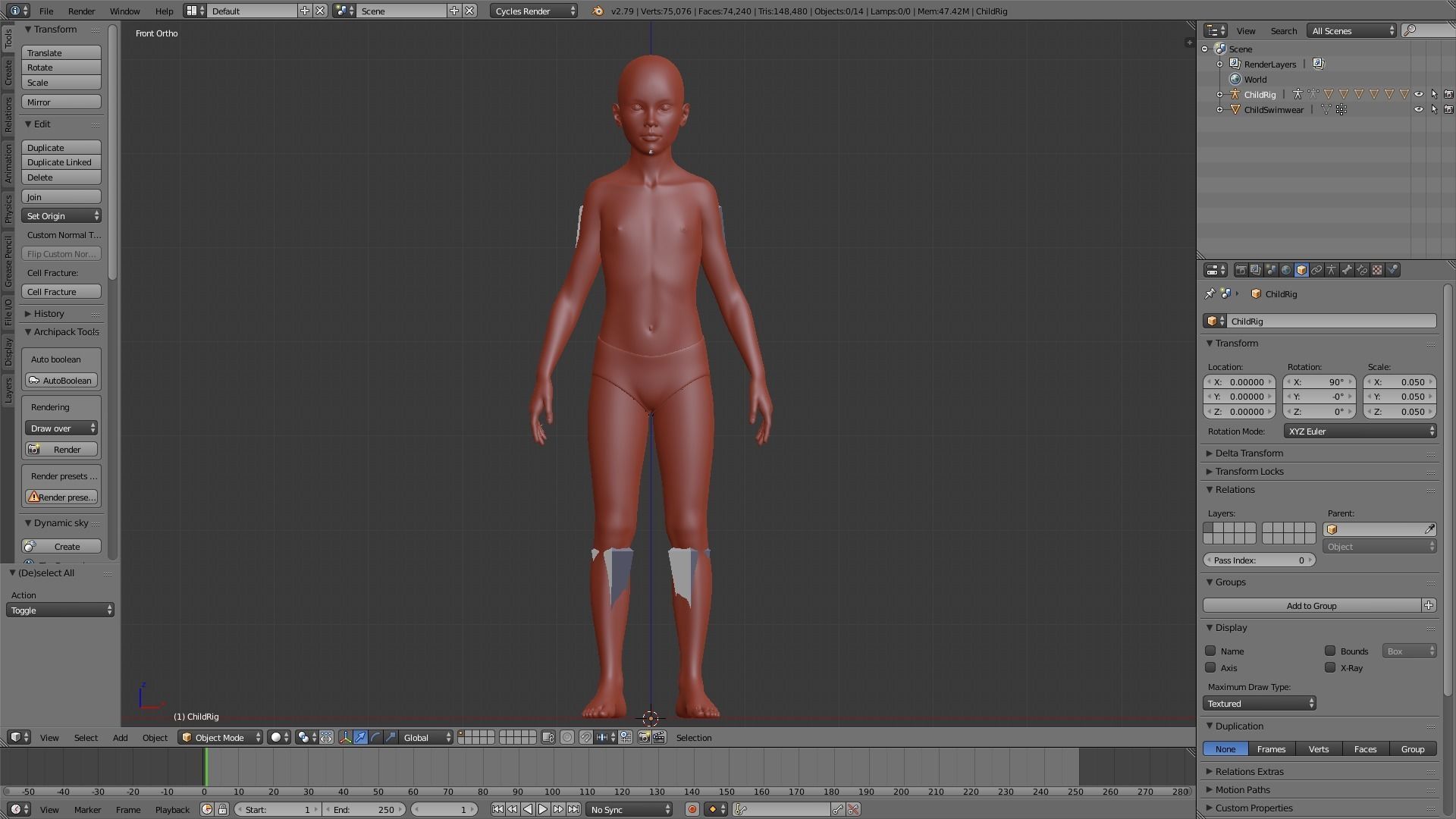Open the Render menu

pos(81,11)
